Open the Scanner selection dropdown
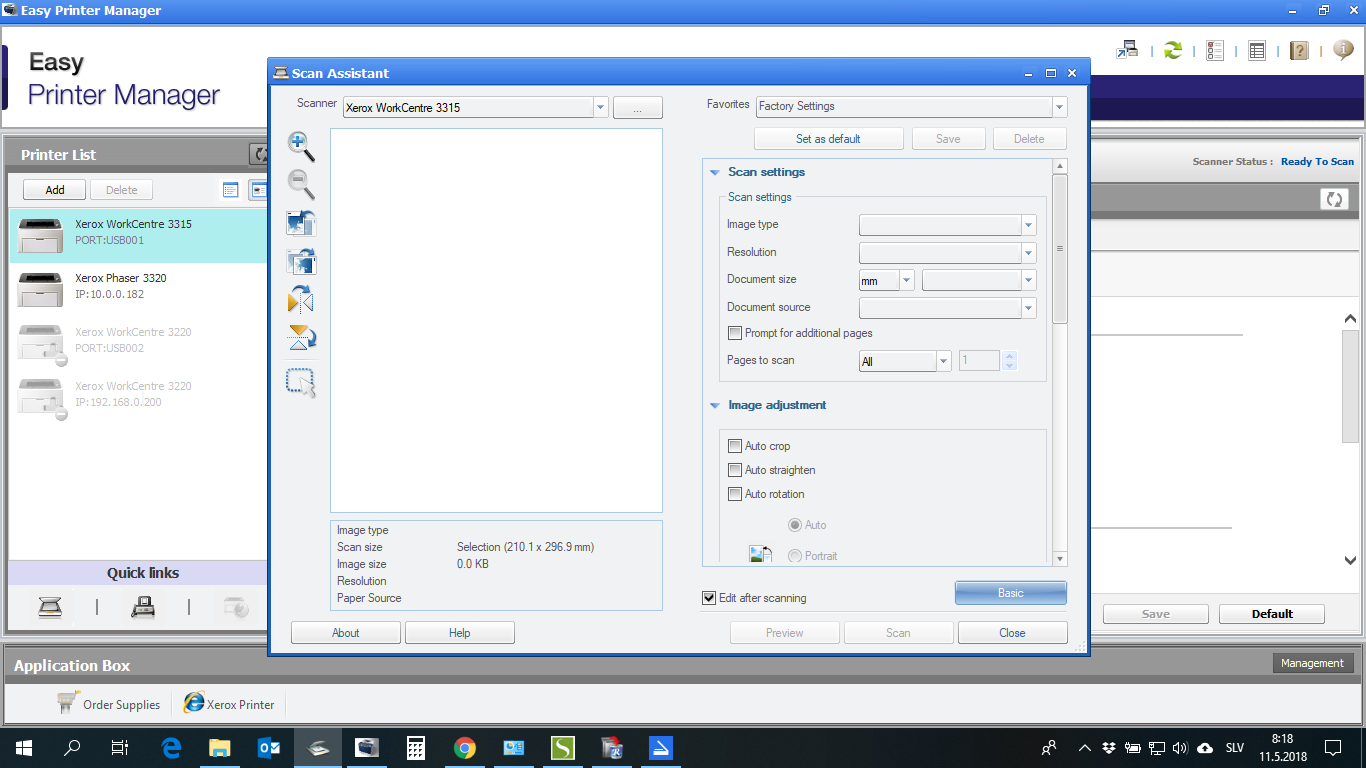The width and height of the screenshot is (1366, 768). click(600, 107)
